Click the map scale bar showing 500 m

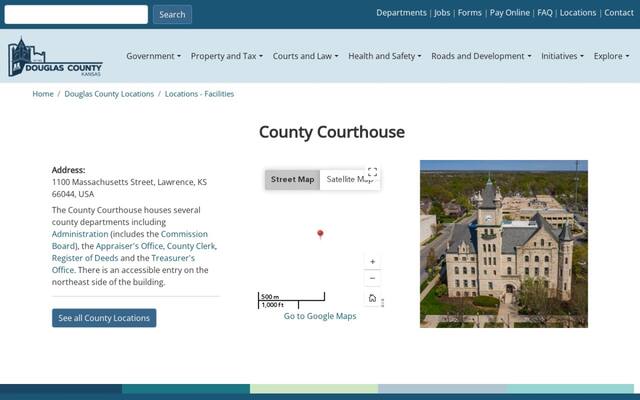tap(291, 300)
